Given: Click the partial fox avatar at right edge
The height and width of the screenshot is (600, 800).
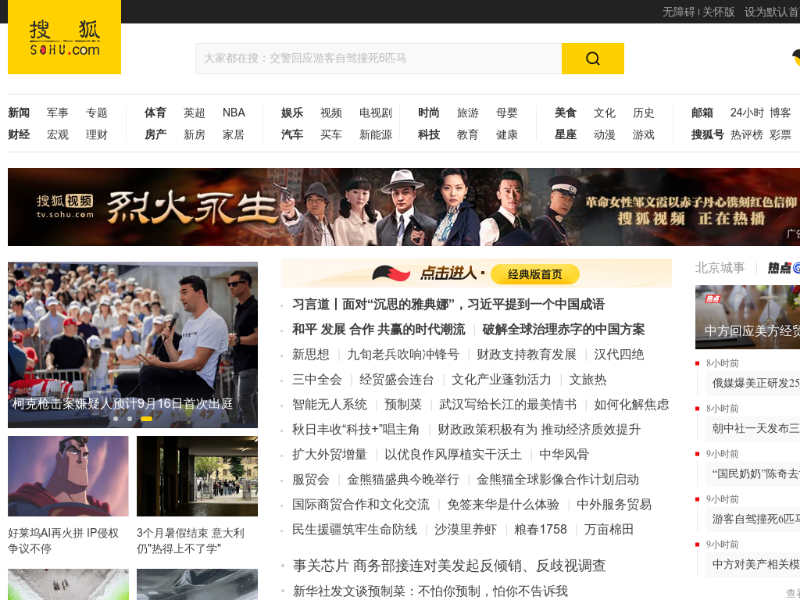Looking at the screenshot, I should (x=795, y=58).
